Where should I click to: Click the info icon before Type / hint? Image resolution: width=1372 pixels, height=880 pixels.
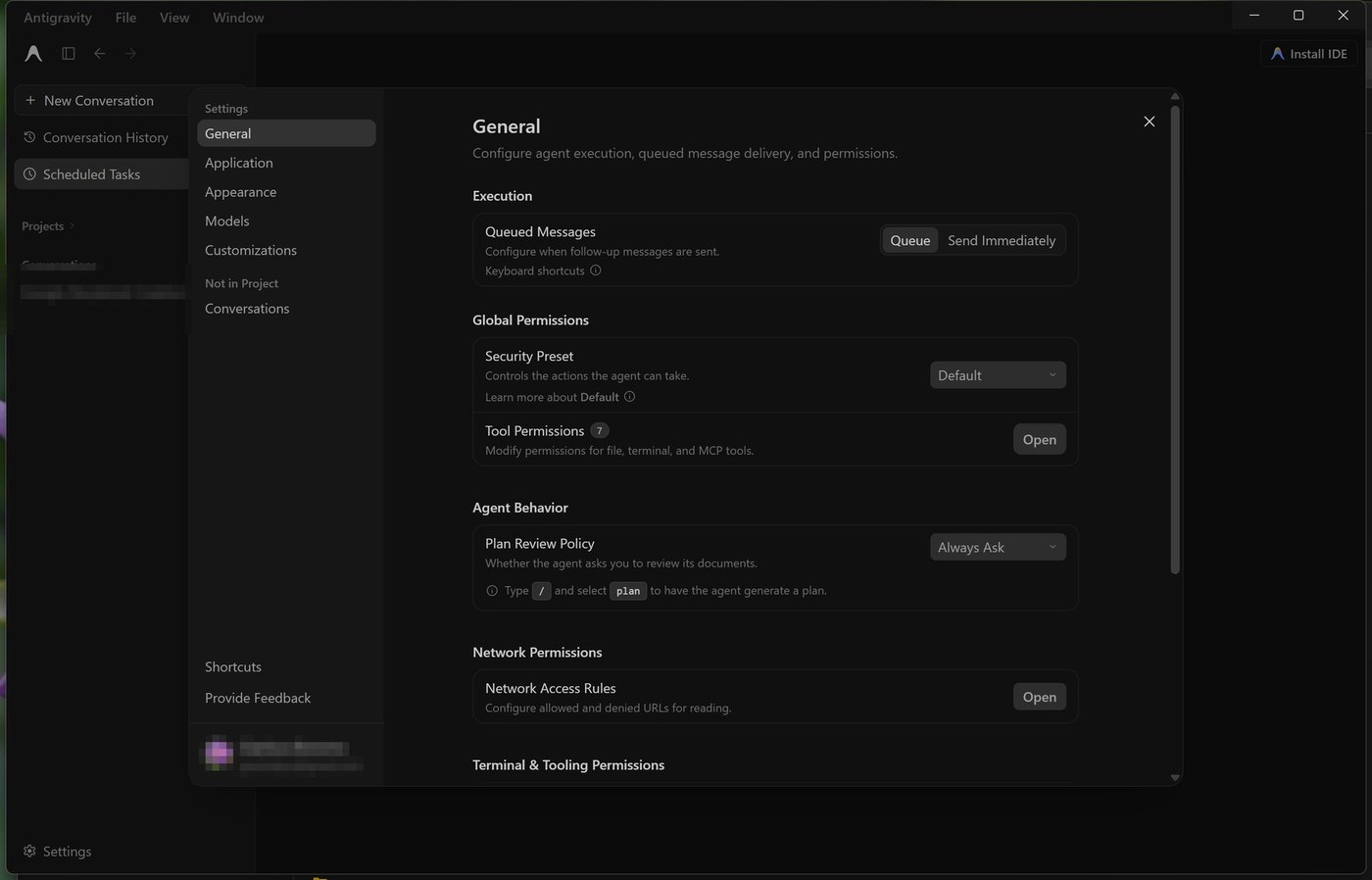[x=492, y=591]
